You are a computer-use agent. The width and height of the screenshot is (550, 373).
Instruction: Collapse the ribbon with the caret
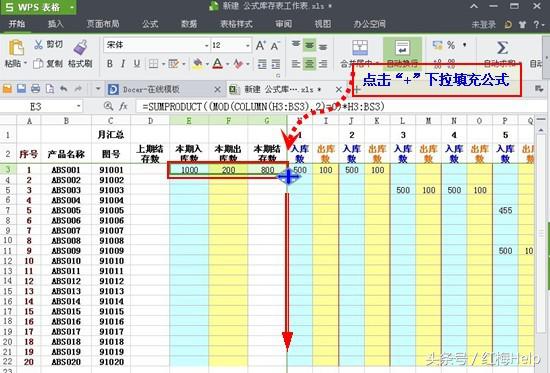[x=474, y=6]
